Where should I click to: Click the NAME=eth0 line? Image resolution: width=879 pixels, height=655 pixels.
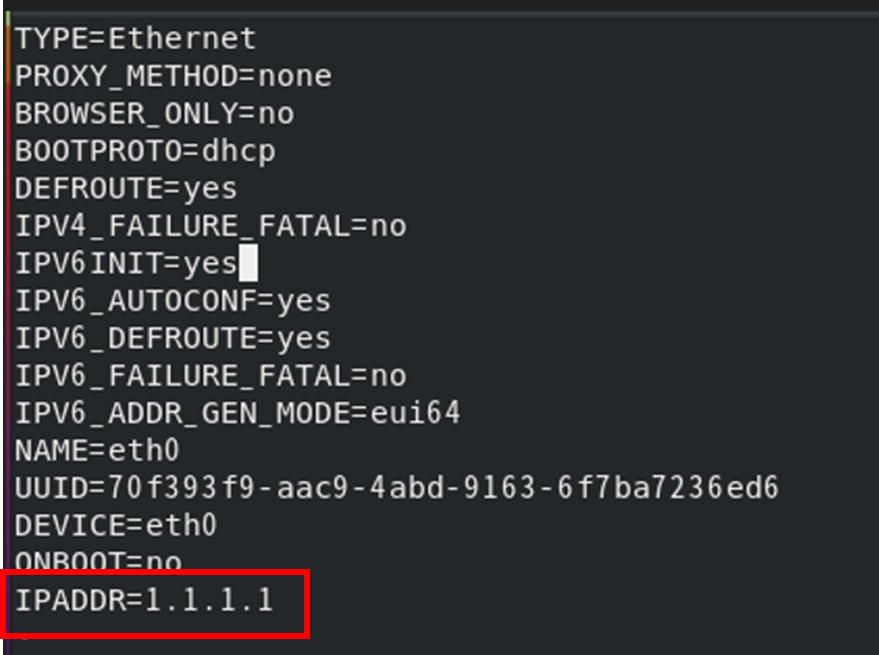[x=97, y=451]
